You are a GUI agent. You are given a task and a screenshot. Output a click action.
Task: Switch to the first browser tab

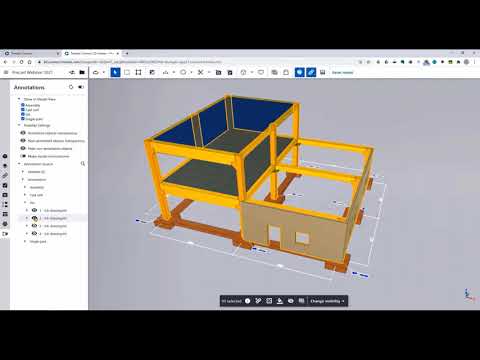[x=31, y=53]
